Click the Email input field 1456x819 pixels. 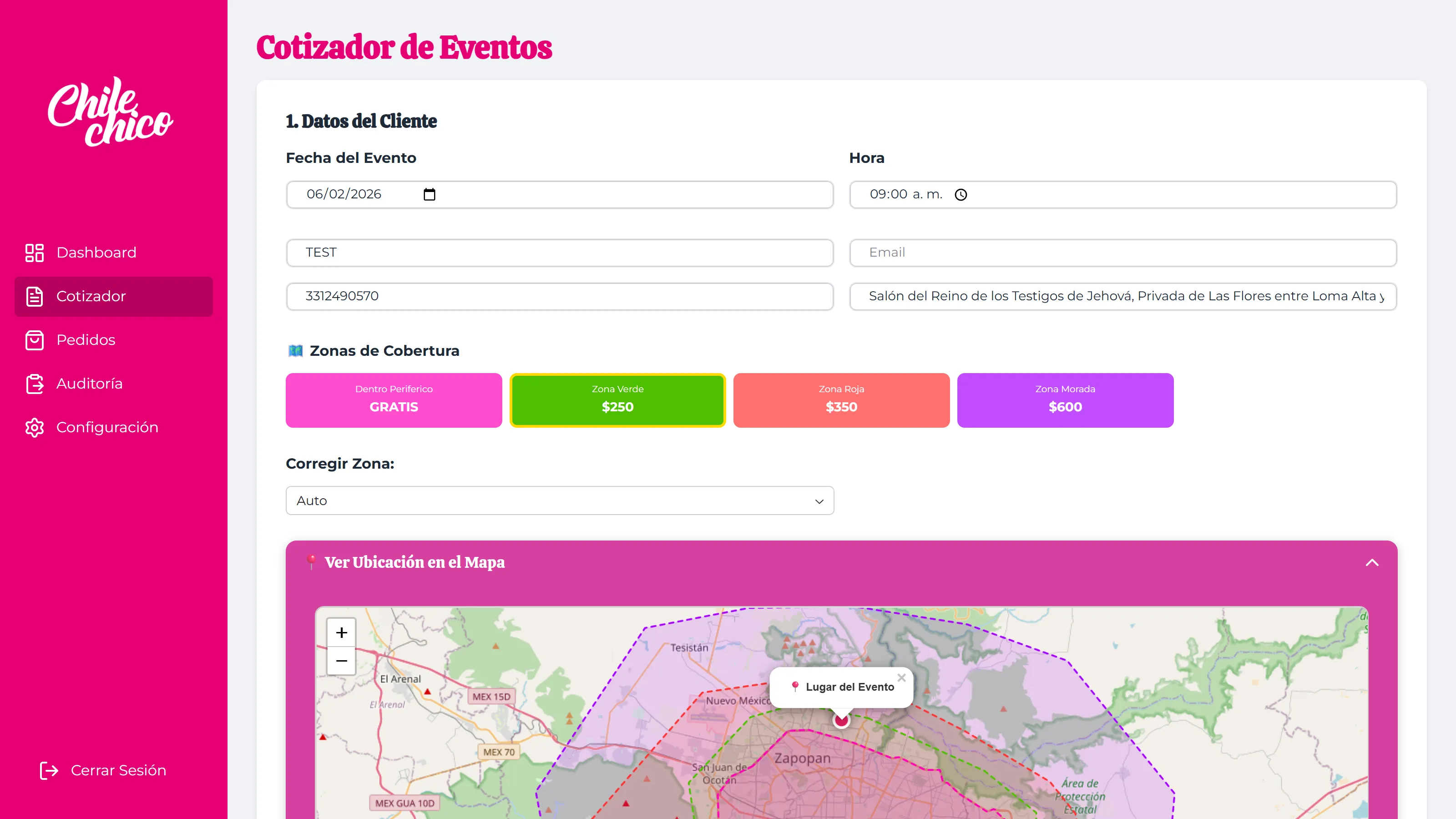click(x=1122, y=253)
